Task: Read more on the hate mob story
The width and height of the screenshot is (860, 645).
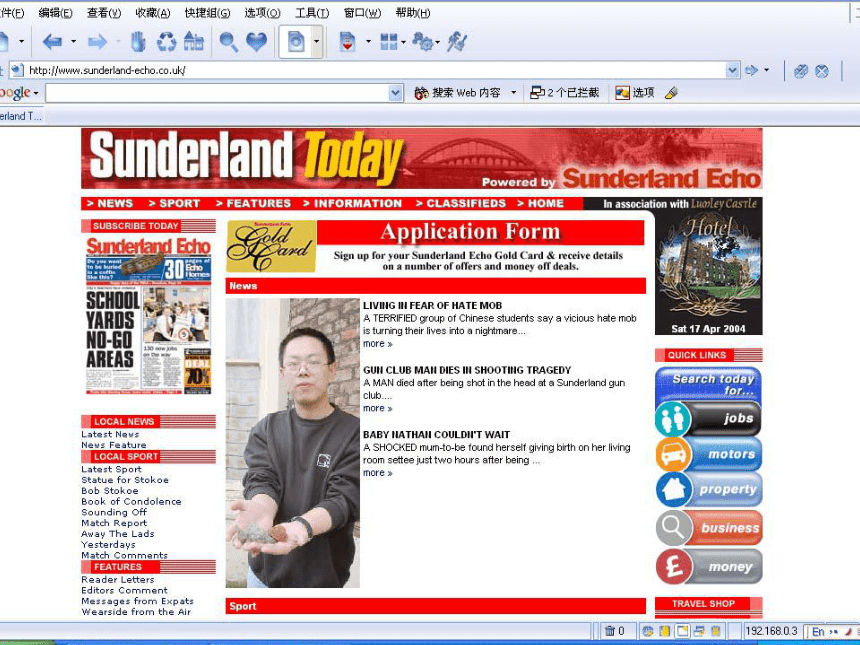Action: [x=377, y=344]
